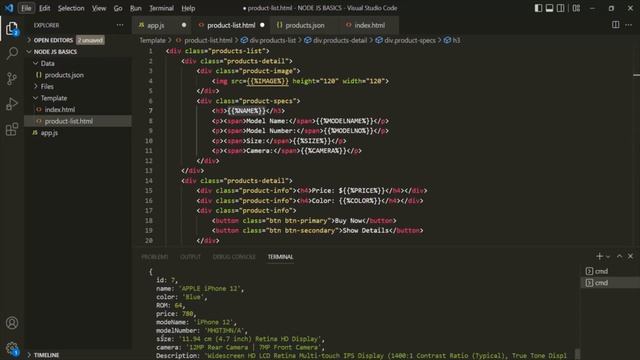Screen dimensions: 640x360
Task: Switch to the product-list.html editor tab
Action: click(231, 25)
